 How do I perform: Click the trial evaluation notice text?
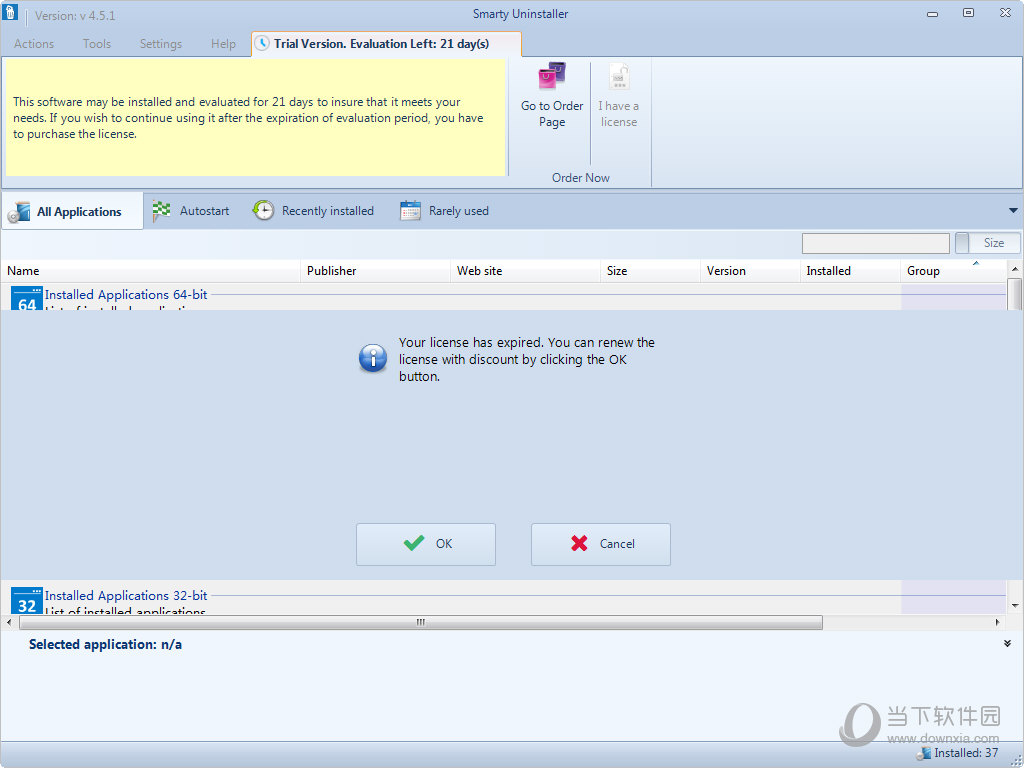(x=248, y=118)
